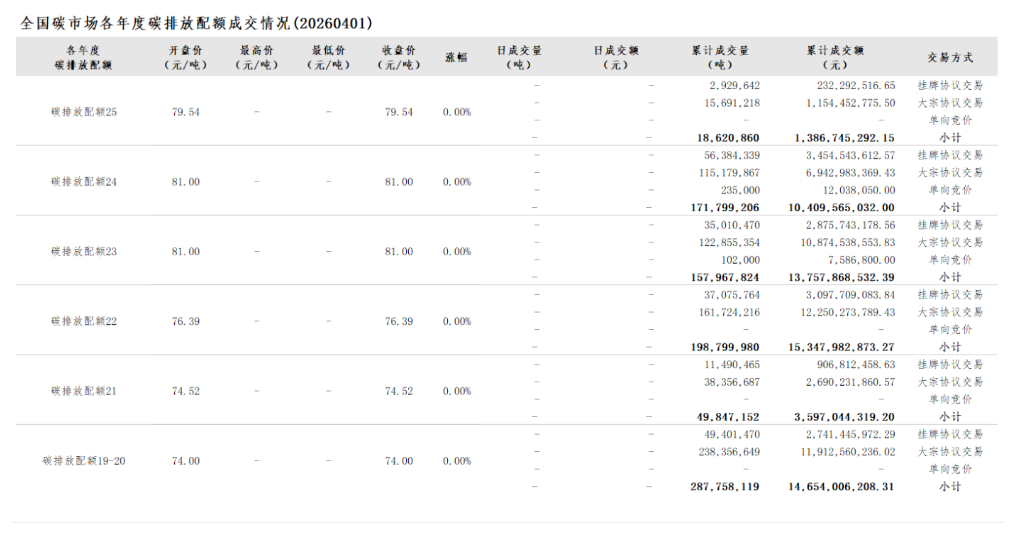Click the cumulative volume 287,758,119
Screen dimensions: 1024x535
point(724,487)
